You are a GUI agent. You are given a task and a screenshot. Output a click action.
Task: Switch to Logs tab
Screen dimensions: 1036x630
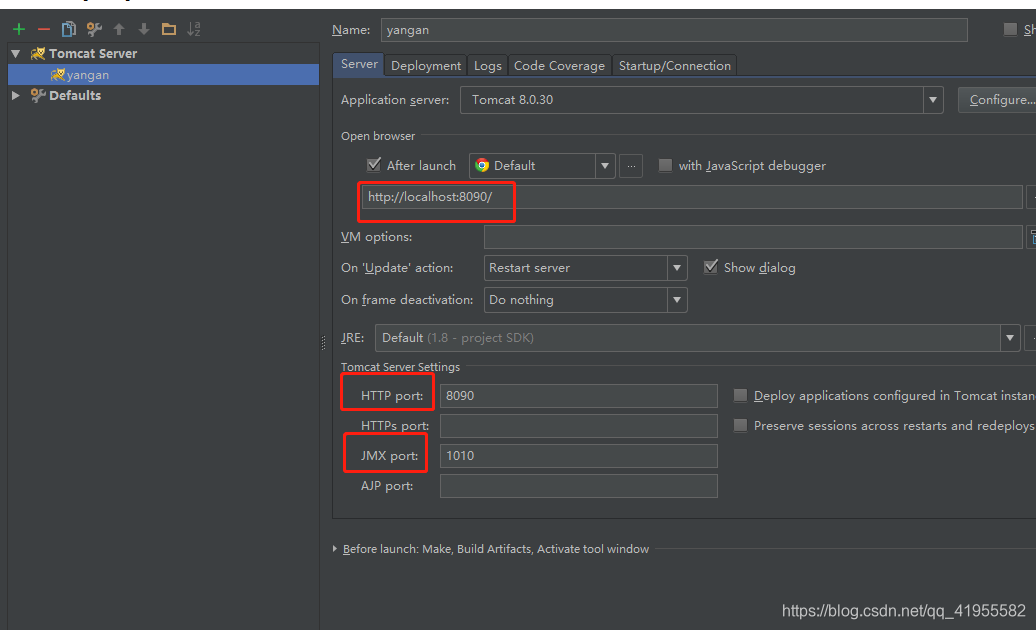[488, 65]
